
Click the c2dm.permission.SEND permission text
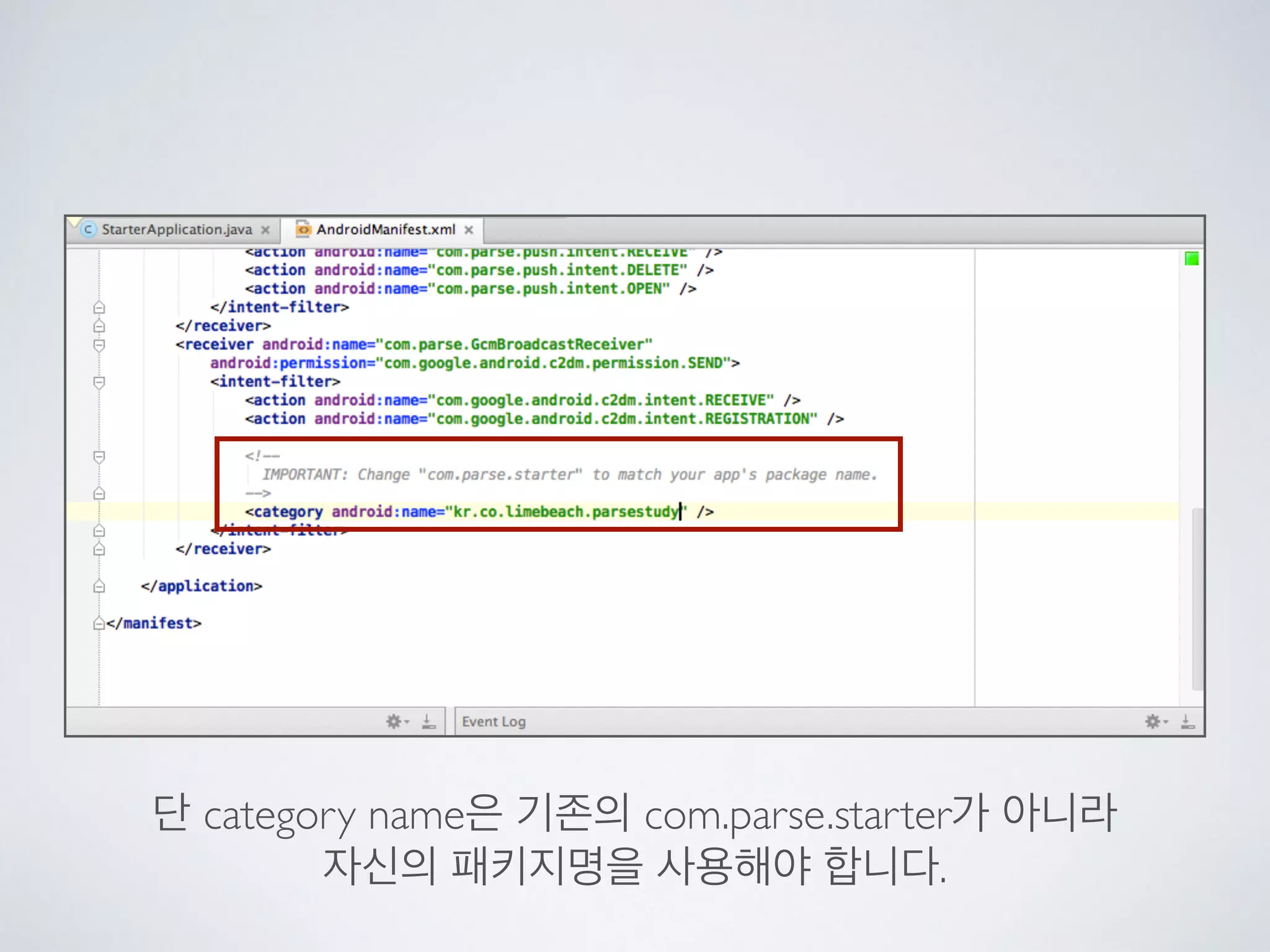[x=553, y=363]
